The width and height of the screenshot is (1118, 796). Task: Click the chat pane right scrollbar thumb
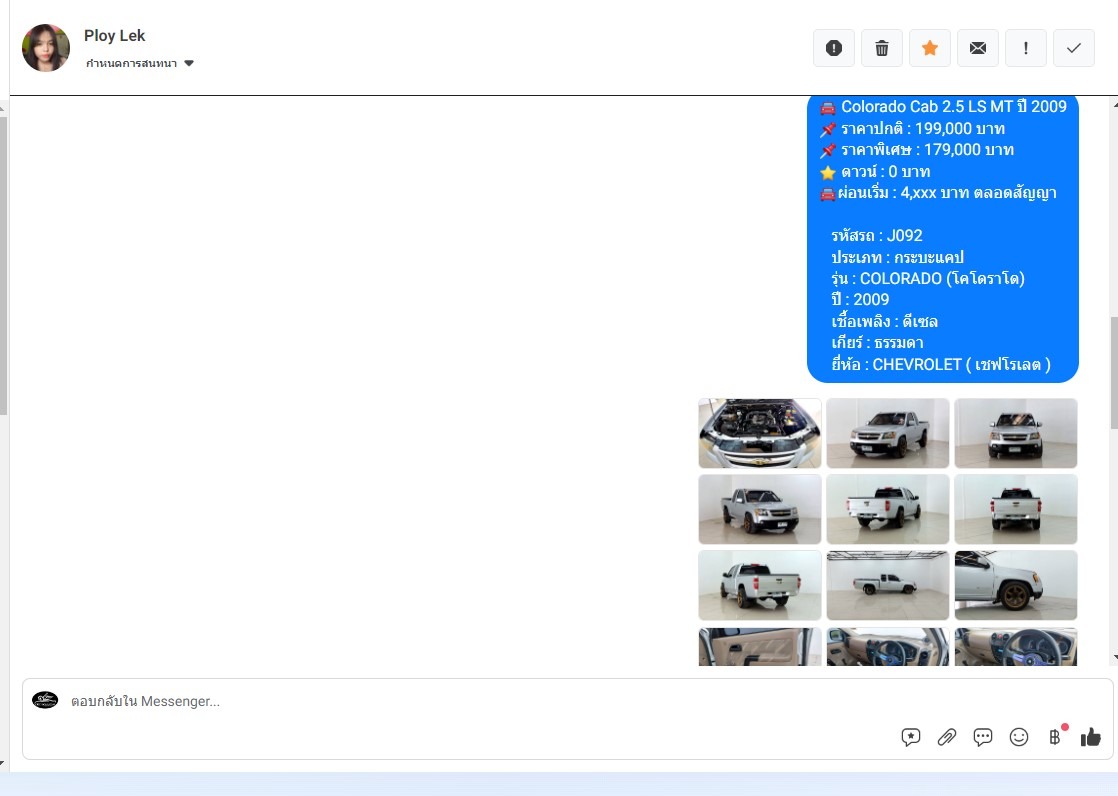1114,372
